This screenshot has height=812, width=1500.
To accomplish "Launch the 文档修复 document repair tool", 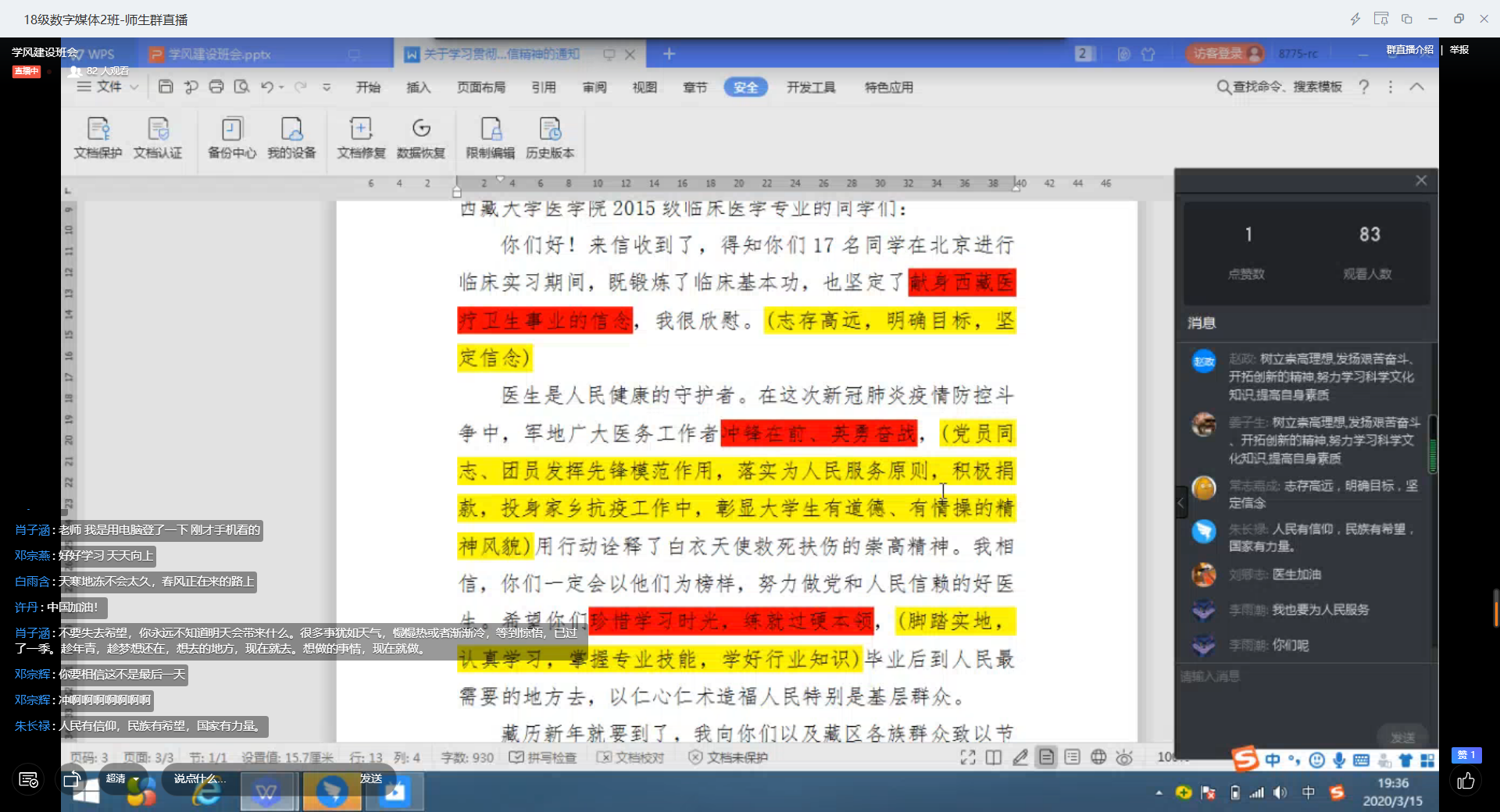I will (361, 137).
